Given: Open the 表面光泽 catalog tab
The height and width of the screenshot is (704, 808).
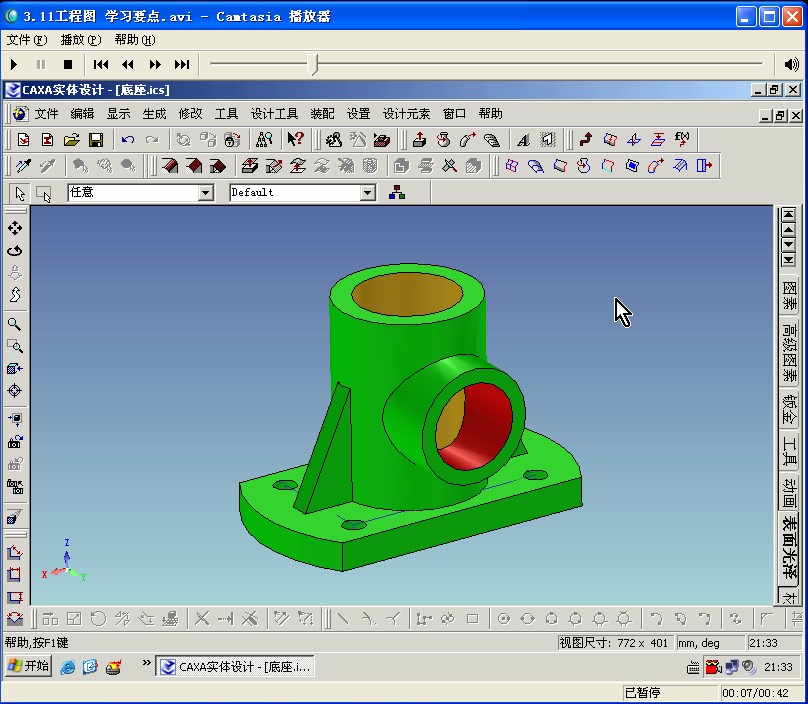Looking at the screenshot, I should (789, 547).
